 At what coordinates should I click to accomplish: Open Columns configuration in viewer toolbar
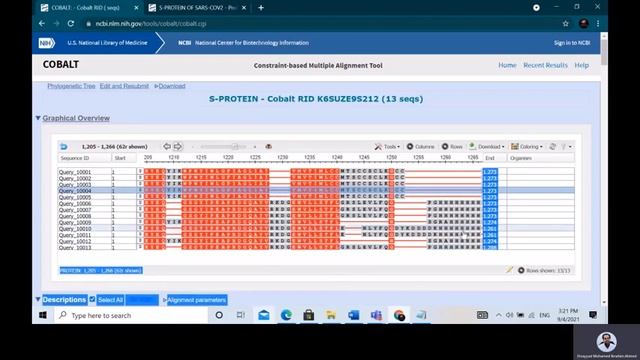[420, 147]
